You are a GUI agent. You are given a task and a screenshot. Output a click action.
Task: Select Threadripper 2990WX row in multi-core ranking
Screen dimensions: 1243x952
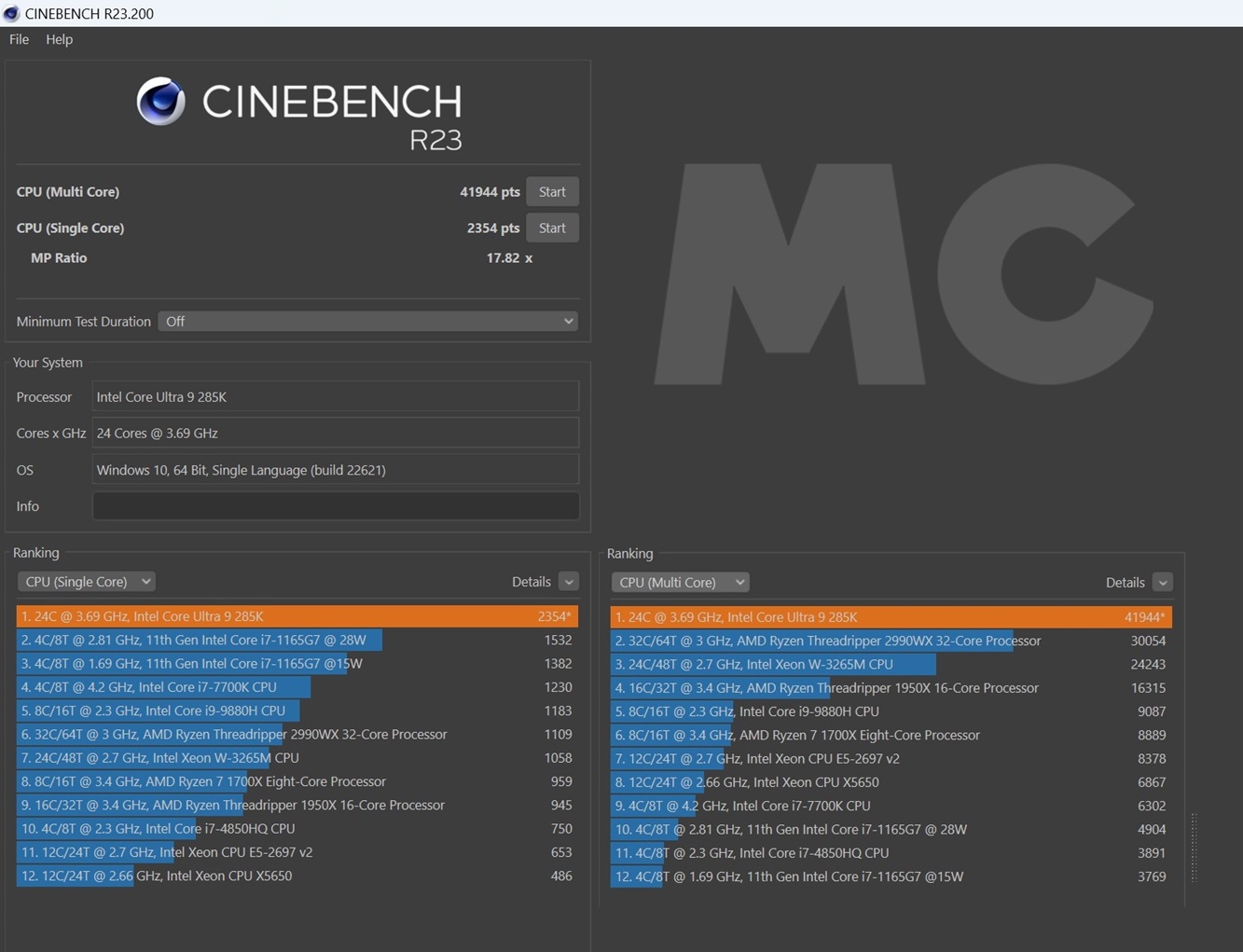click(x=890, y=641)
